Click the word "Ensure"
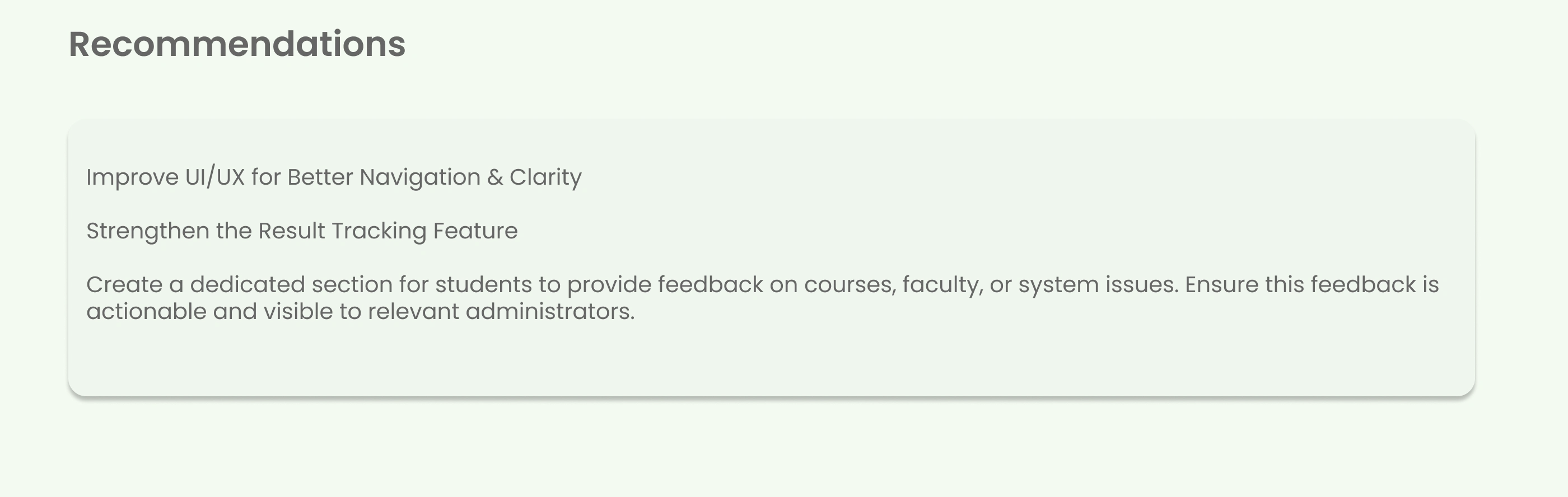The width and height of the screenshot is (1568, 497). pos(1221,285)
